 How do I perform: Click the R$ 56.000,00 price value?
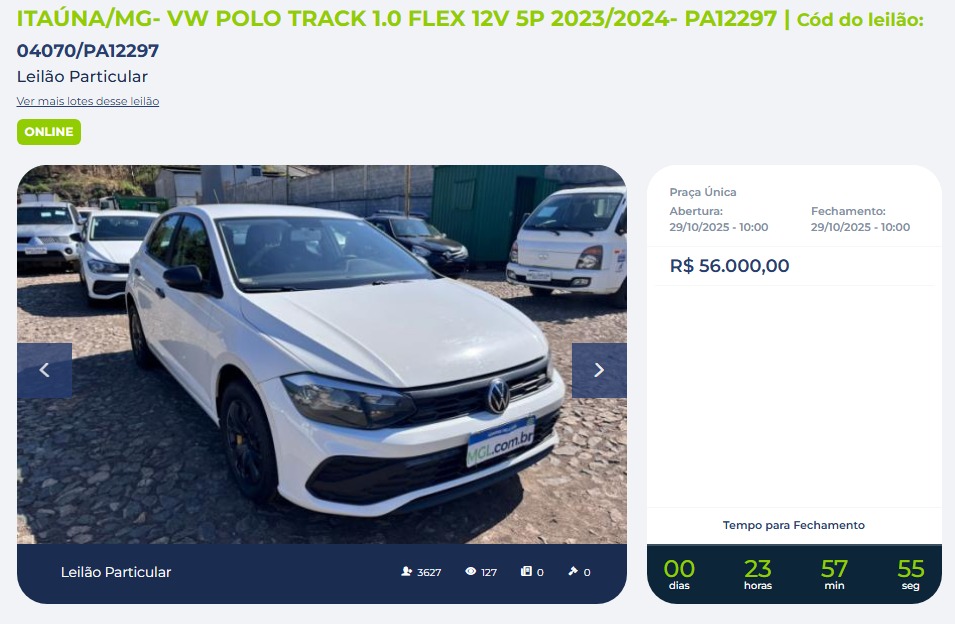[729, 266]
